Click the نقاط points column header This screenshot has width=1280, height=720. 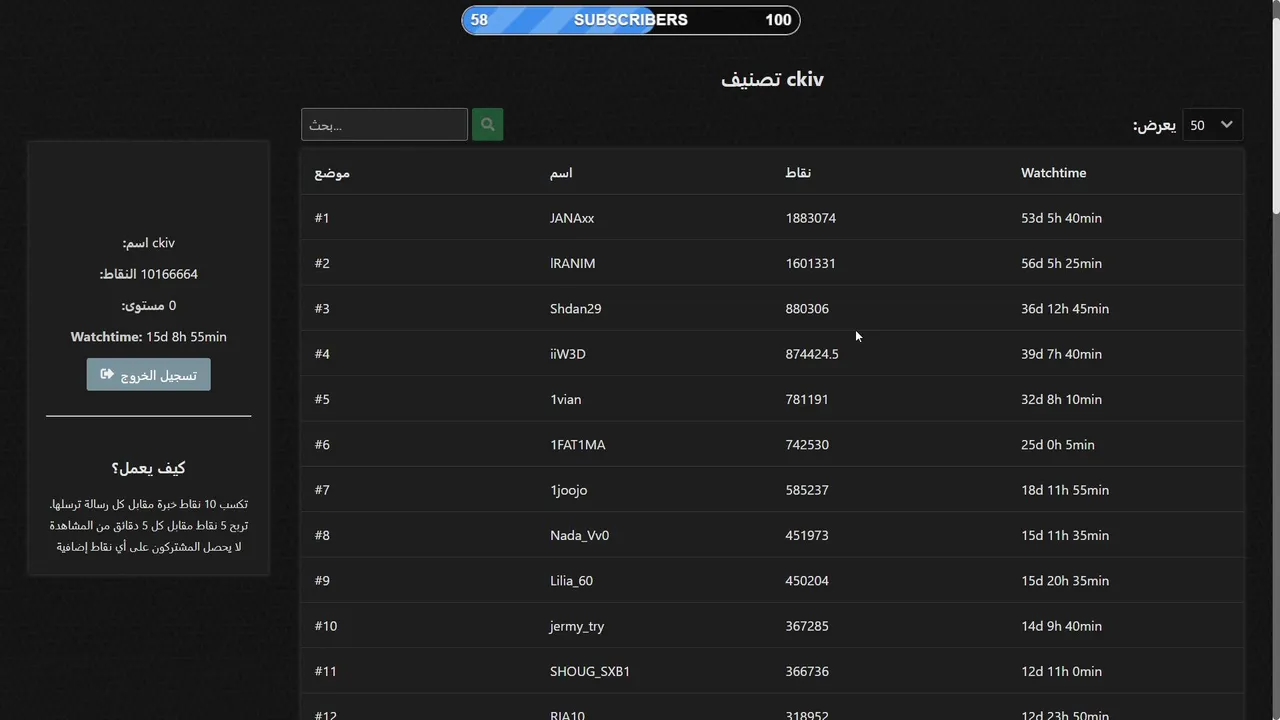tap(798, 173)
